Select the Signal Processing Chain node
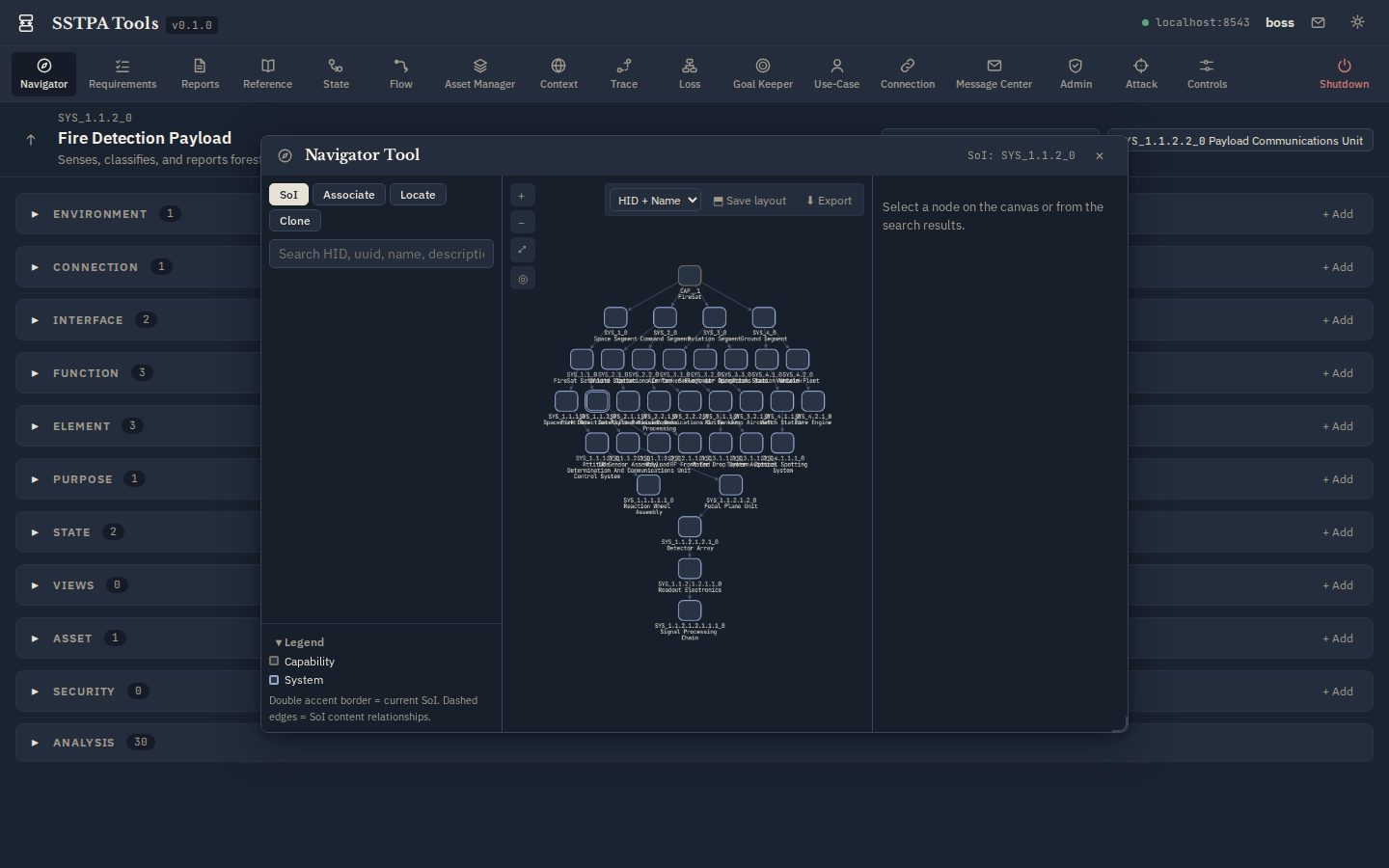Screen dimensions: 1389x868 (x=690, y=610)
